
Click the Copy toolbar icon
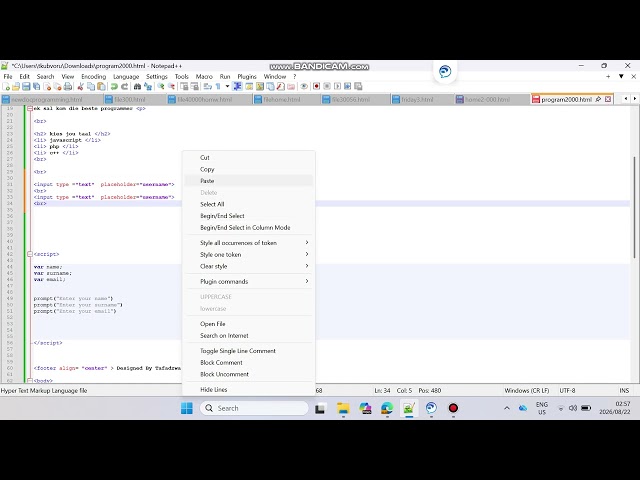click(x=91, y=87)
